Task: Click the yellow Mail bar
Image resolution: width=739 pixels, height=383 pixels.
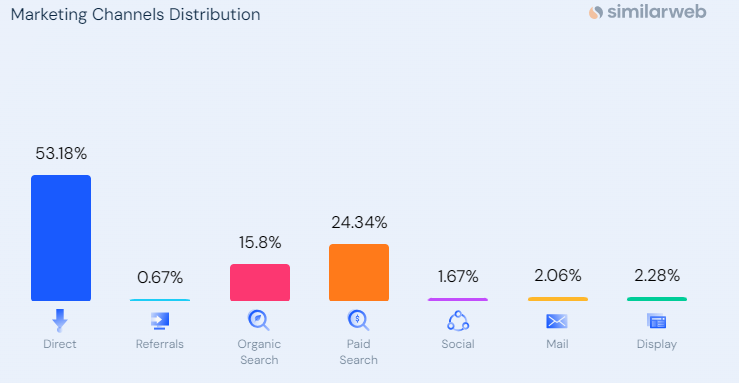Action: (558, 299)
